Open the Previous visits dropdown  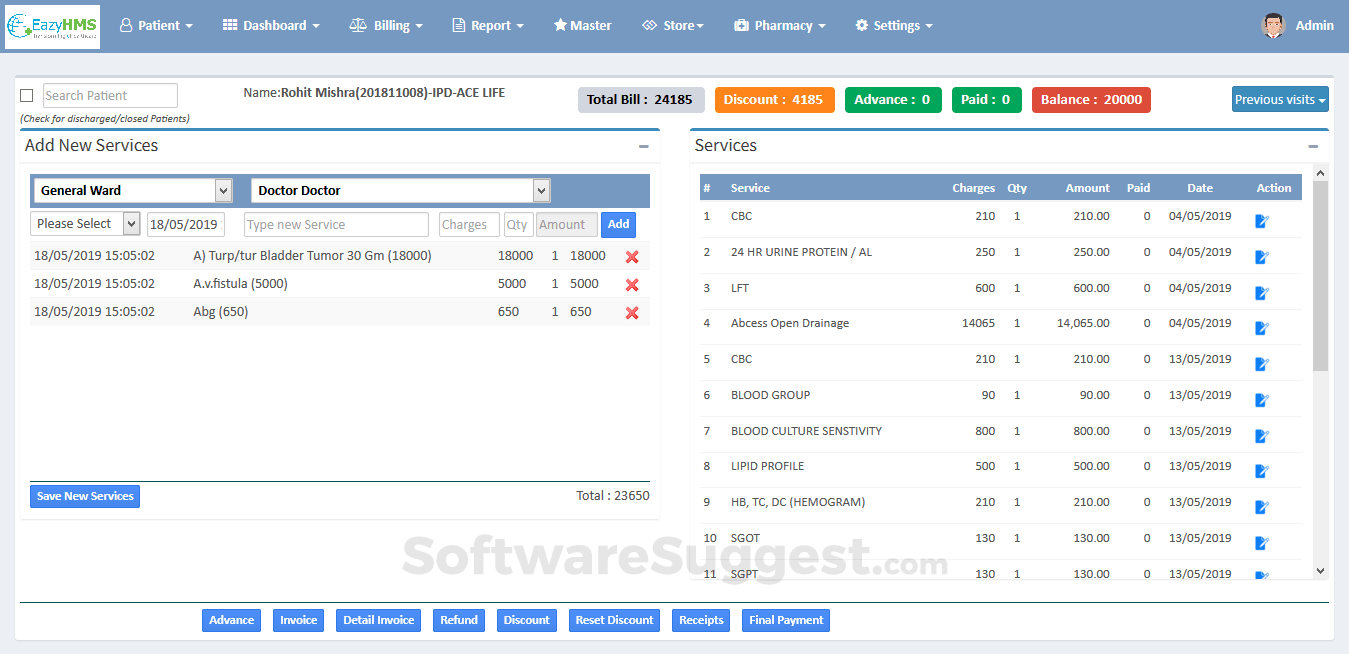pyautogui.click(x=1280, y=100)
